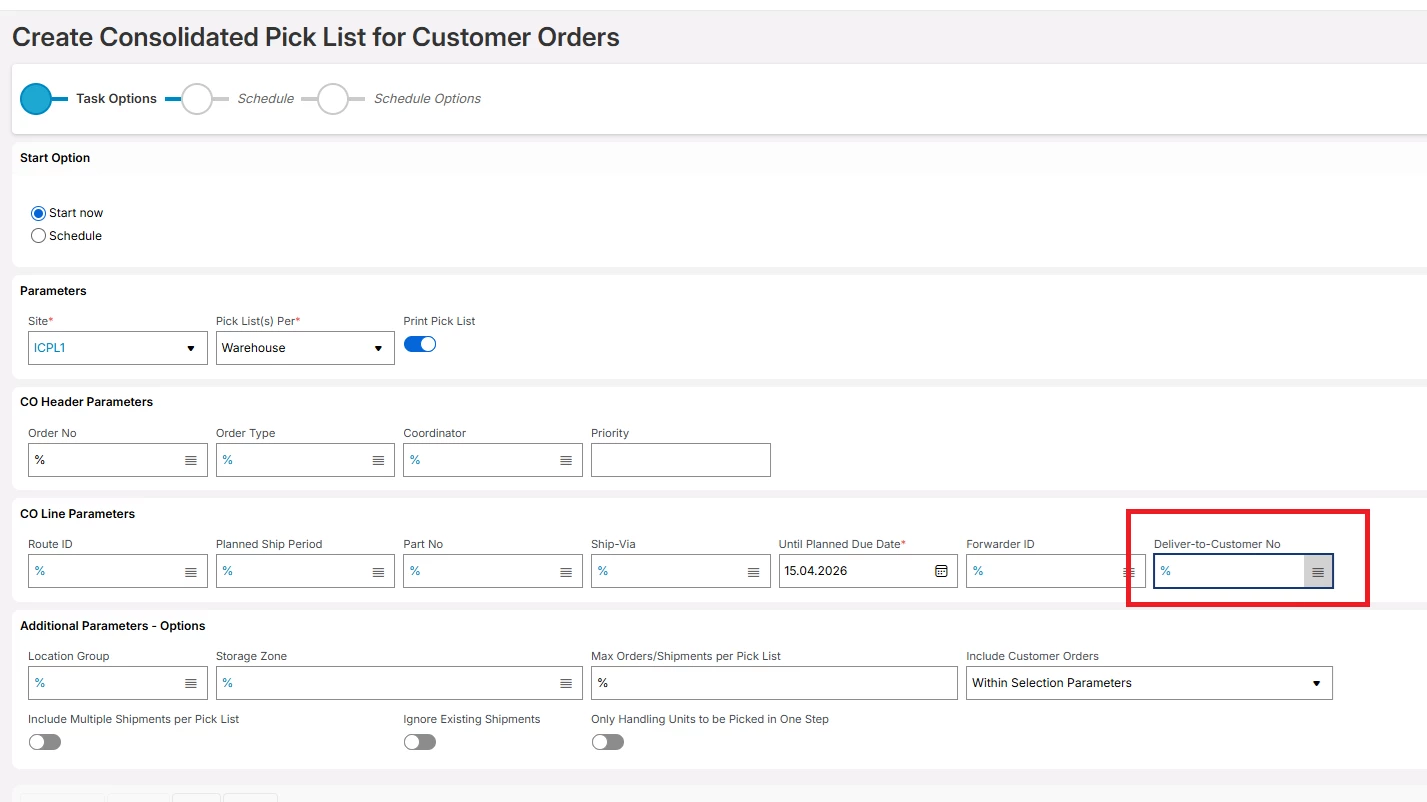
Task: Open the Storage Zone list-of-values icon
Action: [566, 683]
